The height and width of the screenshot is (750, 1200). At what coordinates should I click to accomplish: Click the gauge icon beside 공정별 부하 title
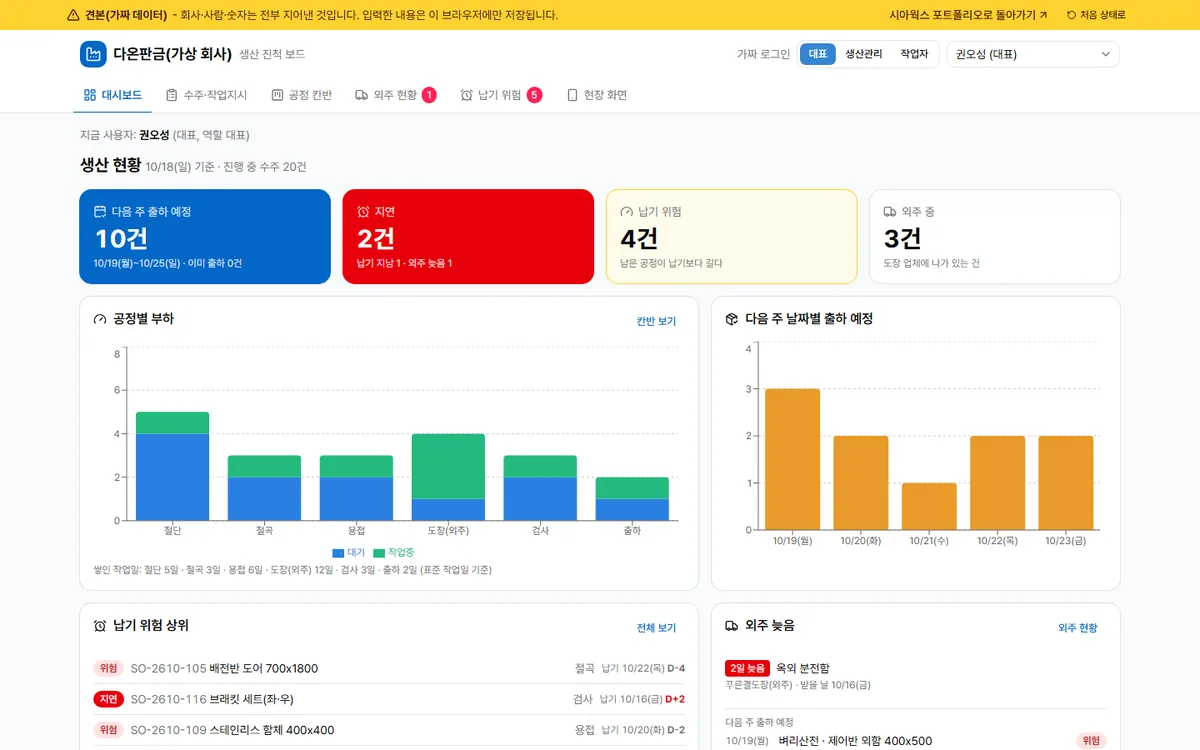tap(100, 319)
